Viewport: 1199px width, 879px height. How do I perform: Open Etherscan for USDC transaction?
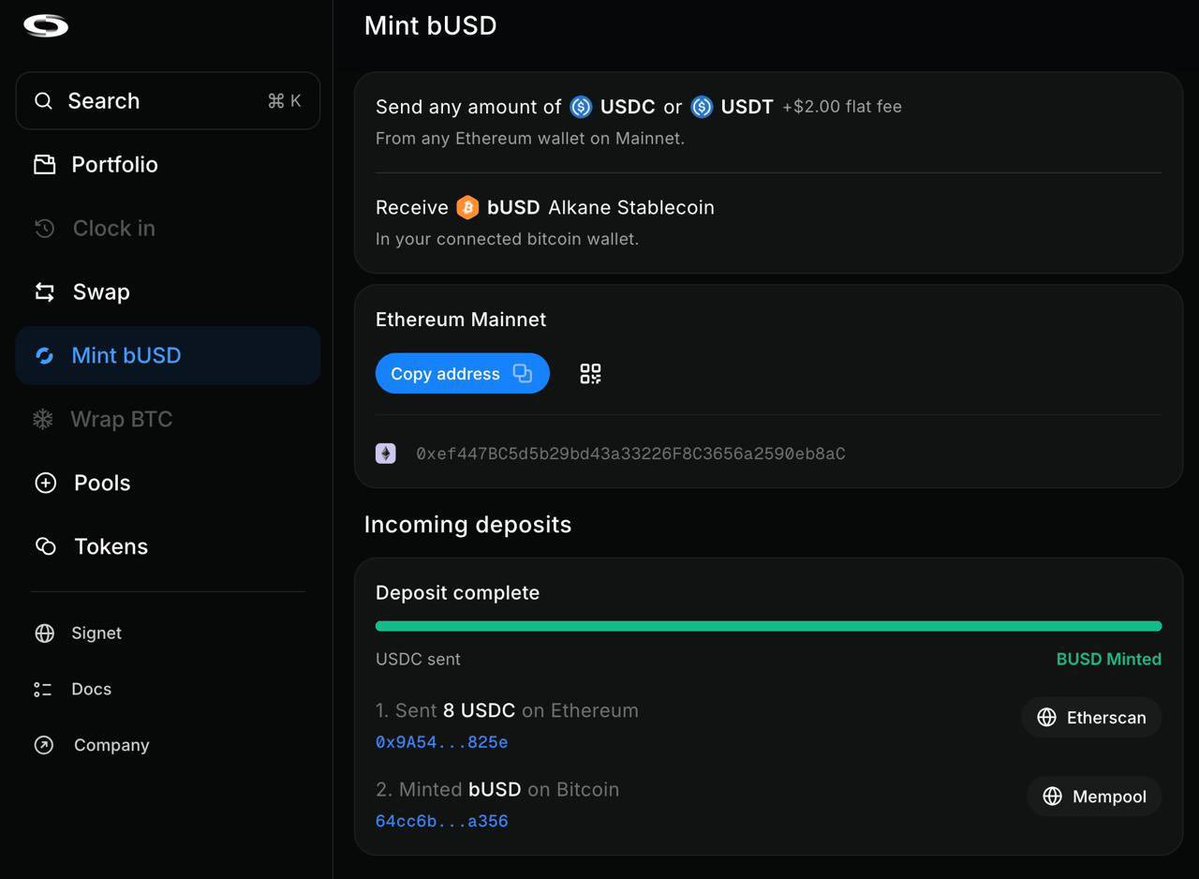click(1092, 717)
